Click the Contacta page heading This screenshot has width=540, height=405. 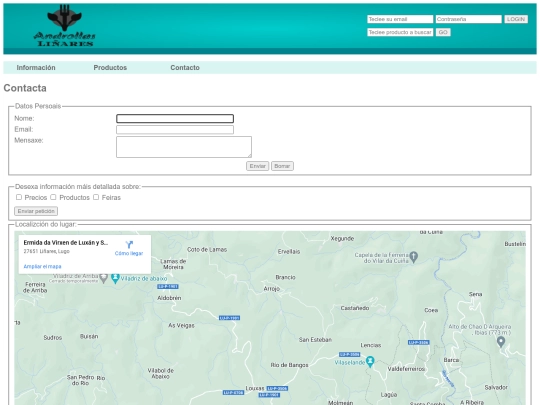[25, 88]
